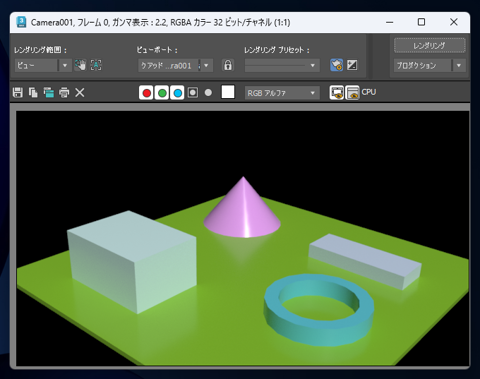Open the RGB アルファ channel dropdown
The image size is (480, 379).
tap(282, 93)
